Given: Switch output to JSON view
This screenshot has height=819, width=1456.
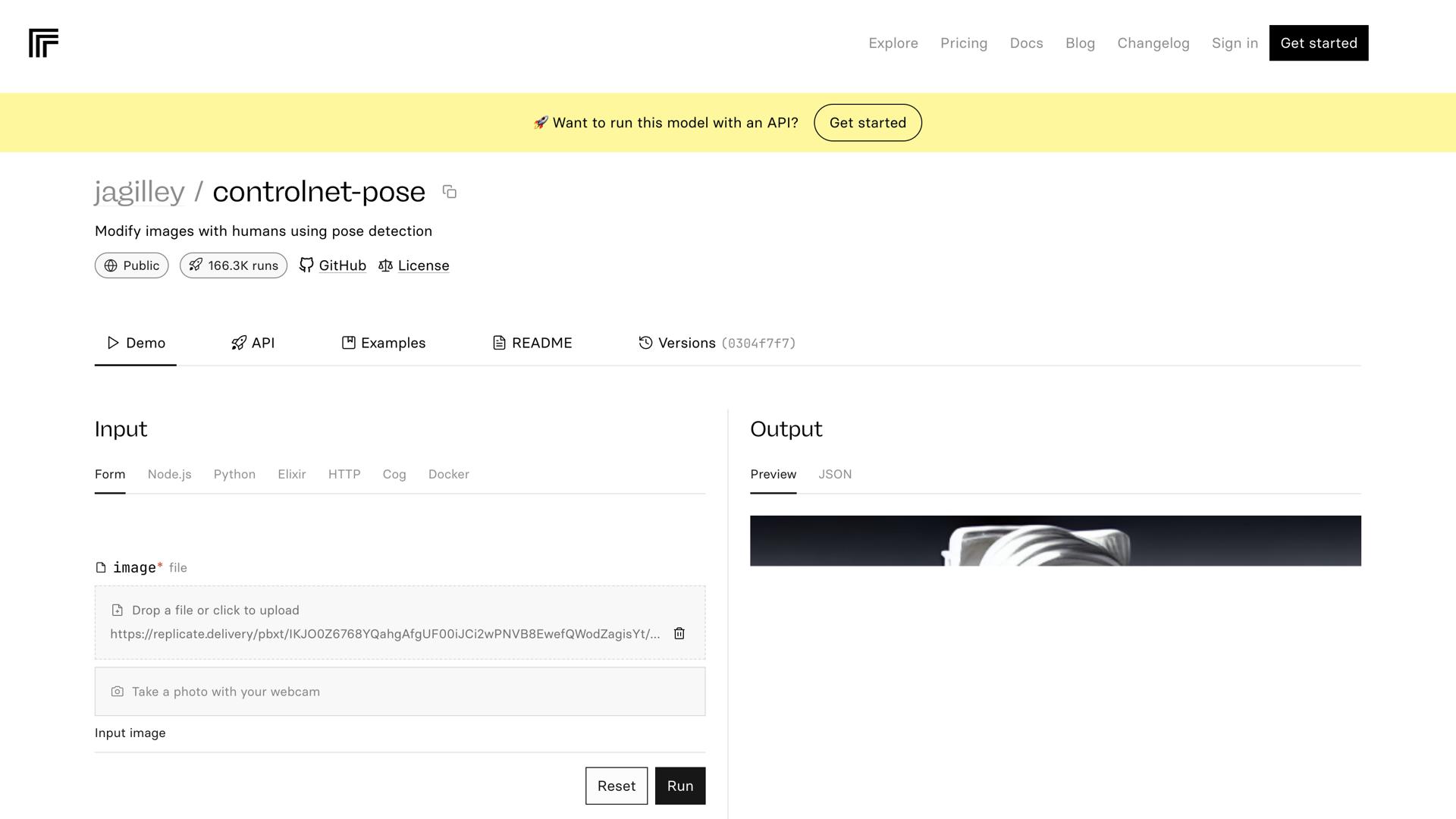Looking at the screenshot, I should point(835,474).
